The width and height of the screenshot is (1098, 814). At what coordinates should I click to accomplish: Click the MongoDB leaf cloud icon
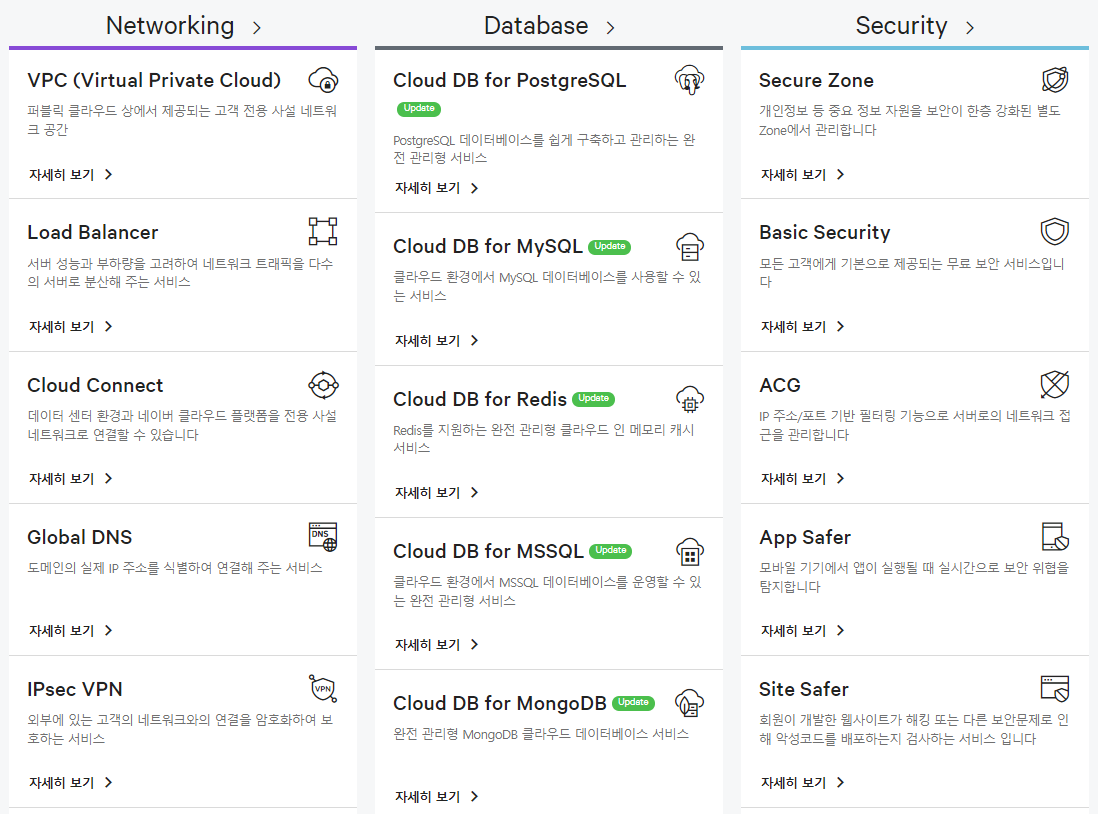[x=690, y=703]
